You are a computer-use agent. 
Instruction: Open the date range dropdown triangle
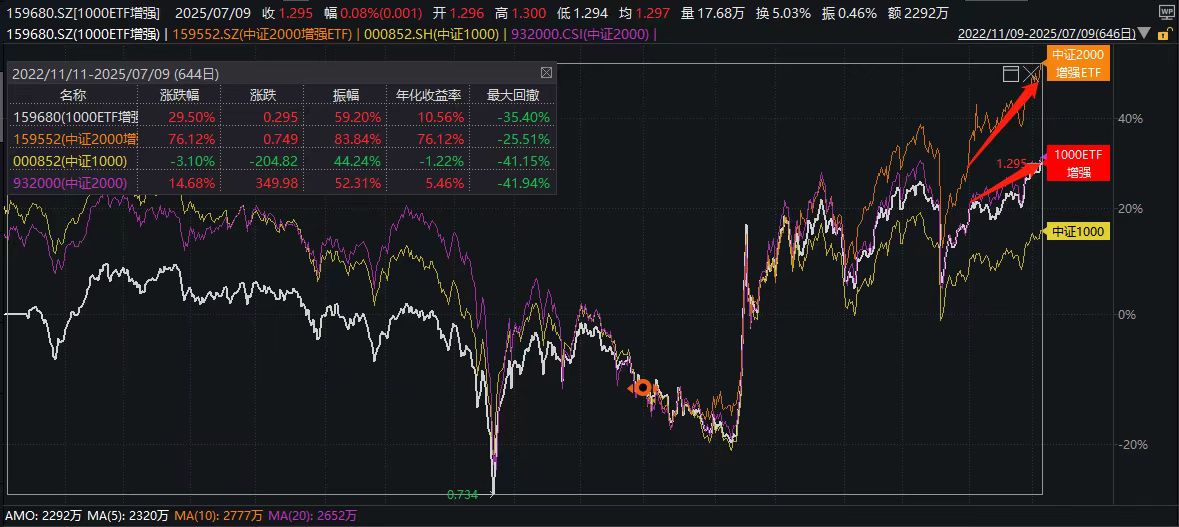pos(1144,33)
